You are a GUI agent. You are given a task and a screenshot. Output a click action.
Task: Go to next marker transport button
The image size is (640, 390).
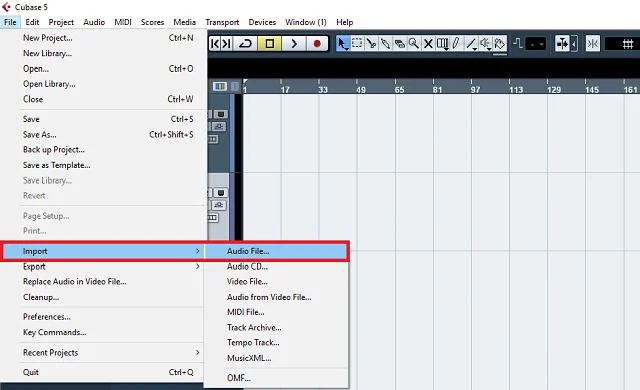pyautogui.click(x=227, y=44)
